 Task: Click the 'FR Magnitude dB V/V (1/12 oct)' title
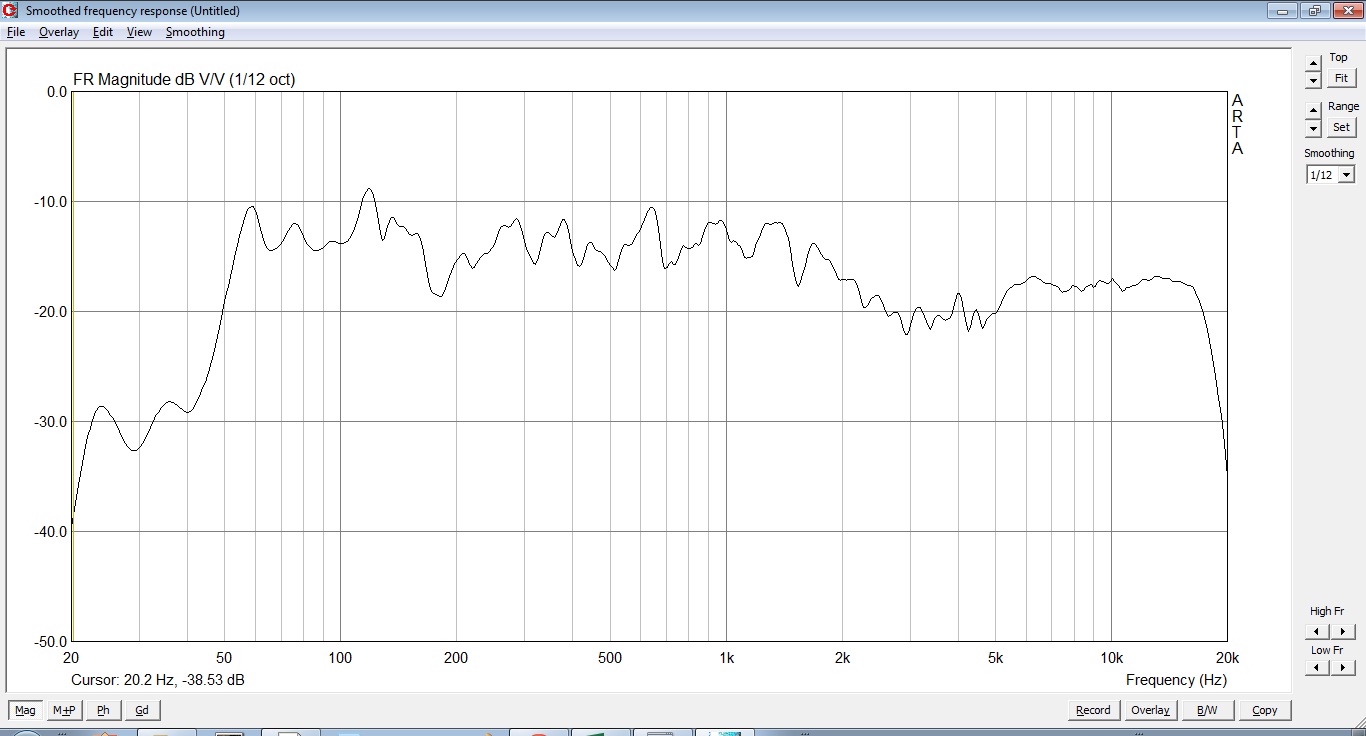point(184,79)
